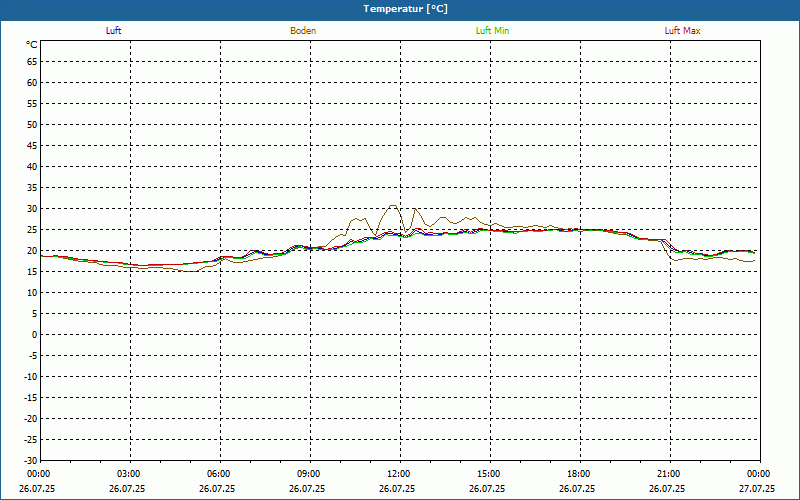Click the brown Boden legend label
Image resolution: width=800 pixels, height=500 pixels.
303,31
